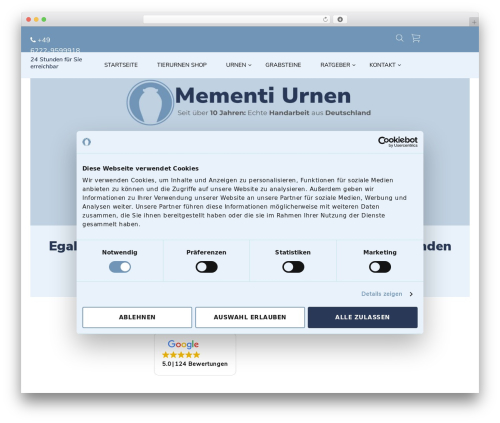
Task: Enable the Statistiken cookie switch
Action: (x=293, y=267)
